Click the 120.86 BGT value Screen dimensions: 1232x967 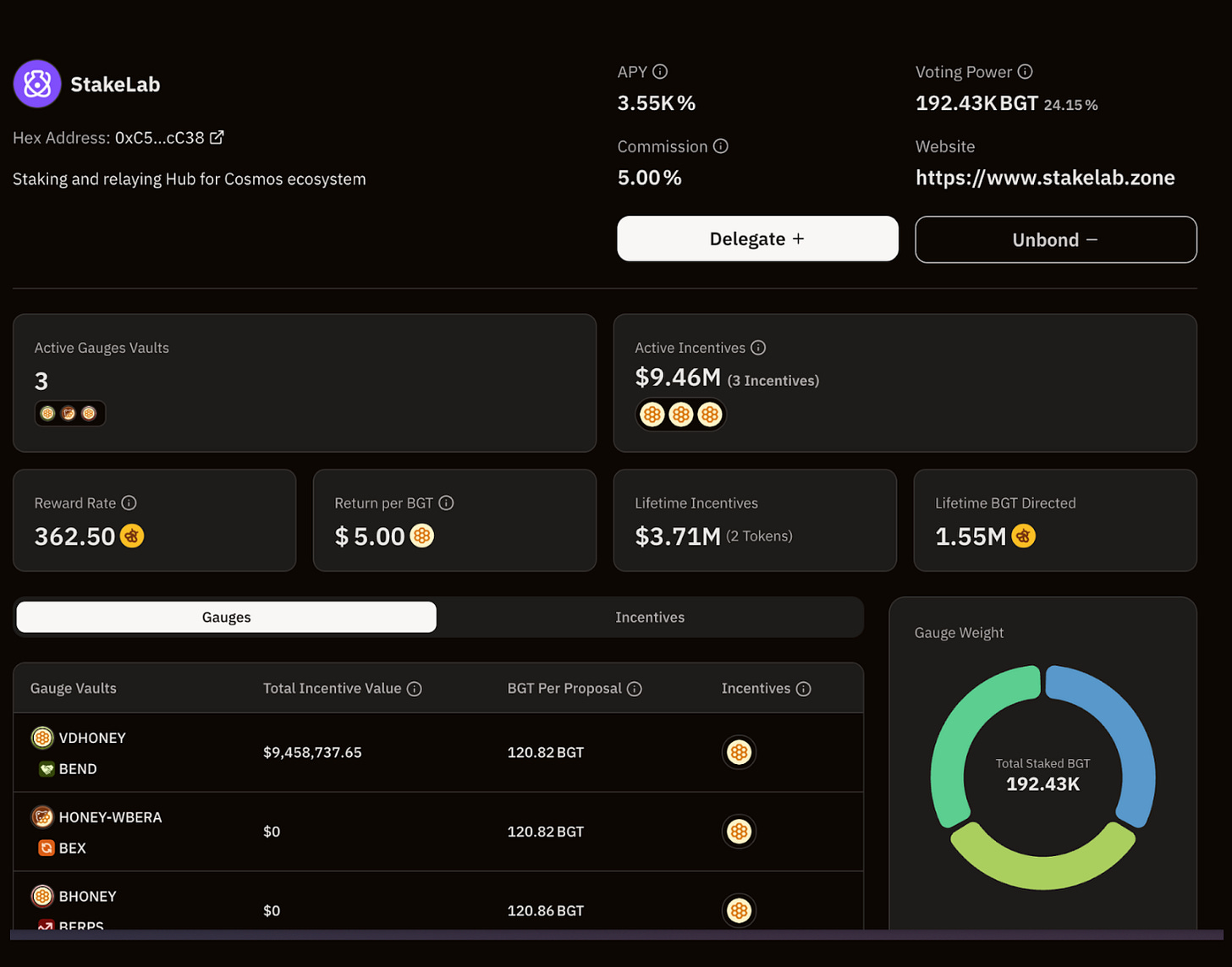pyautogui.click(x=546, y=910)
